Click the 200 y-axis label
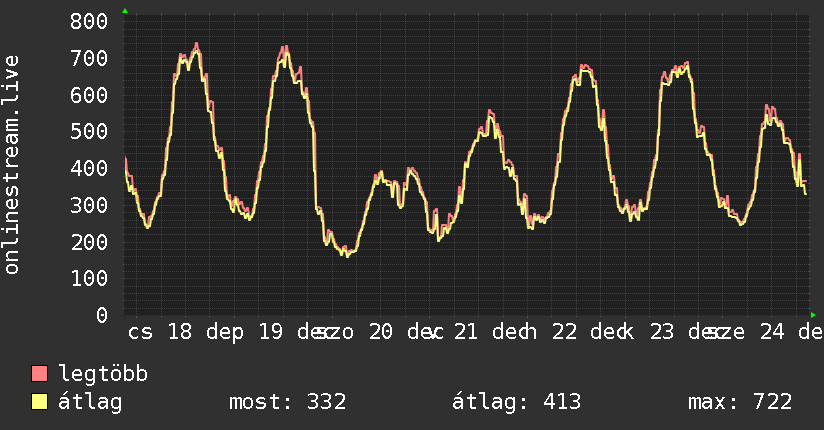The width and height of the screenshot is (824, 430). [89, 242]
